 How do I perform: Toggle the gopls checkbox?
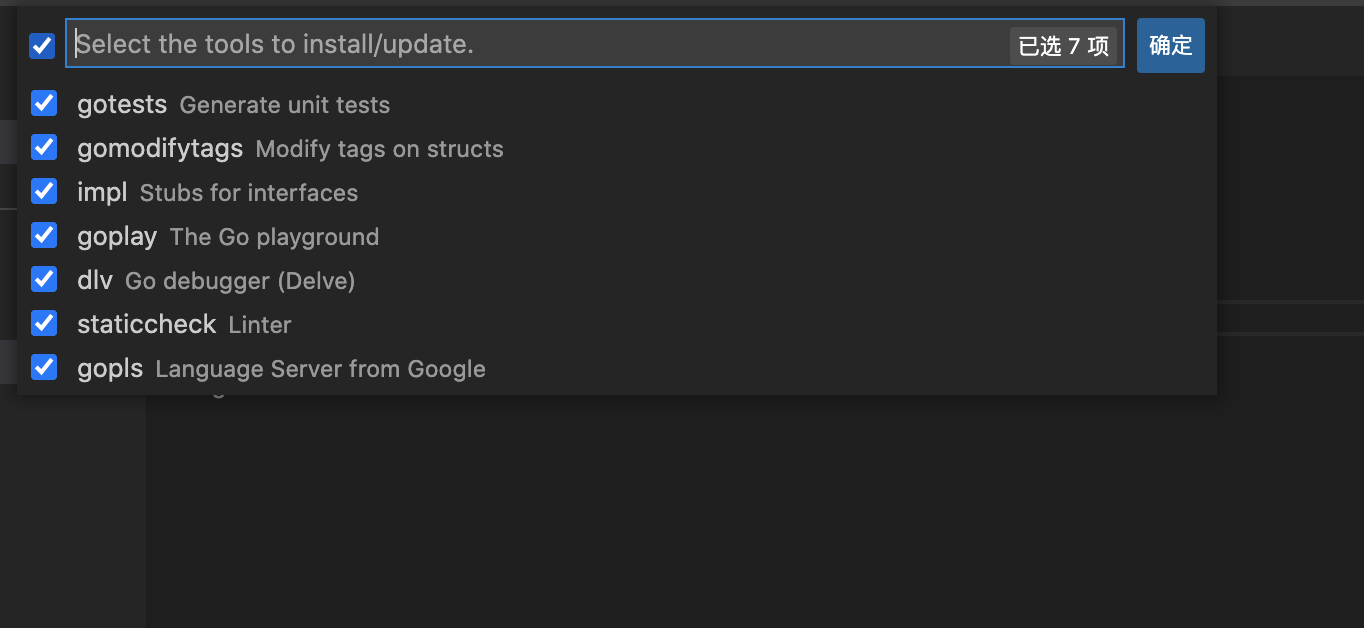tap(44, 367)
